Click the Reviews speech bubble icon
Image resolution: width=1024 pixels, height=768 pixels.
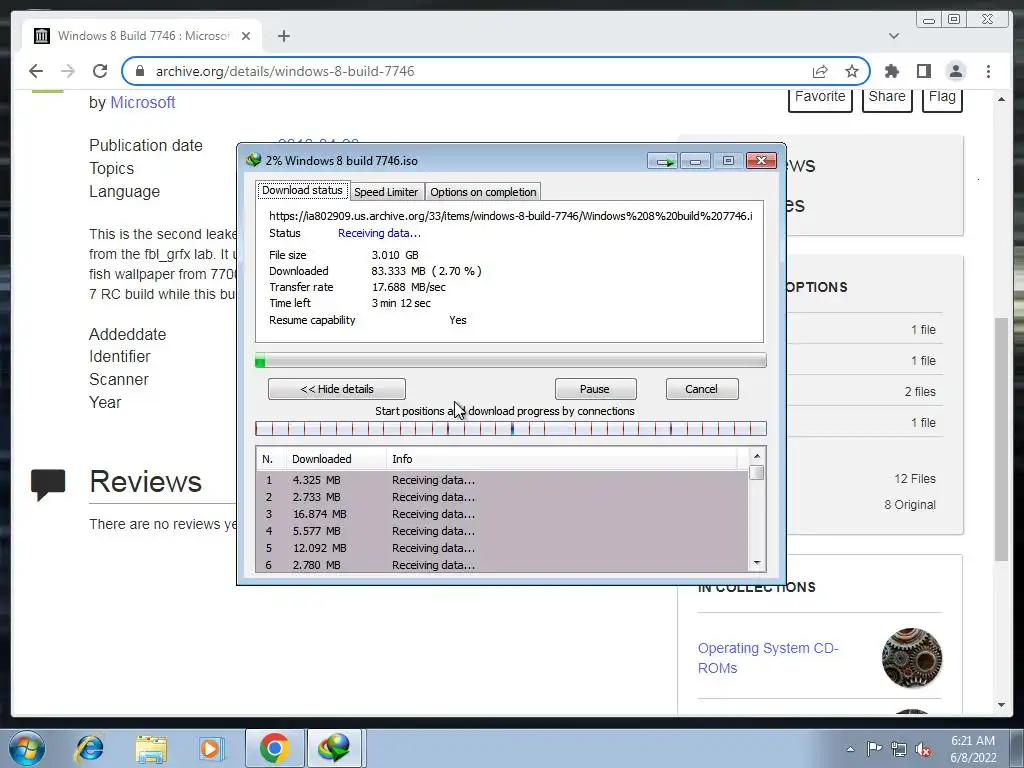click(48, 485)
